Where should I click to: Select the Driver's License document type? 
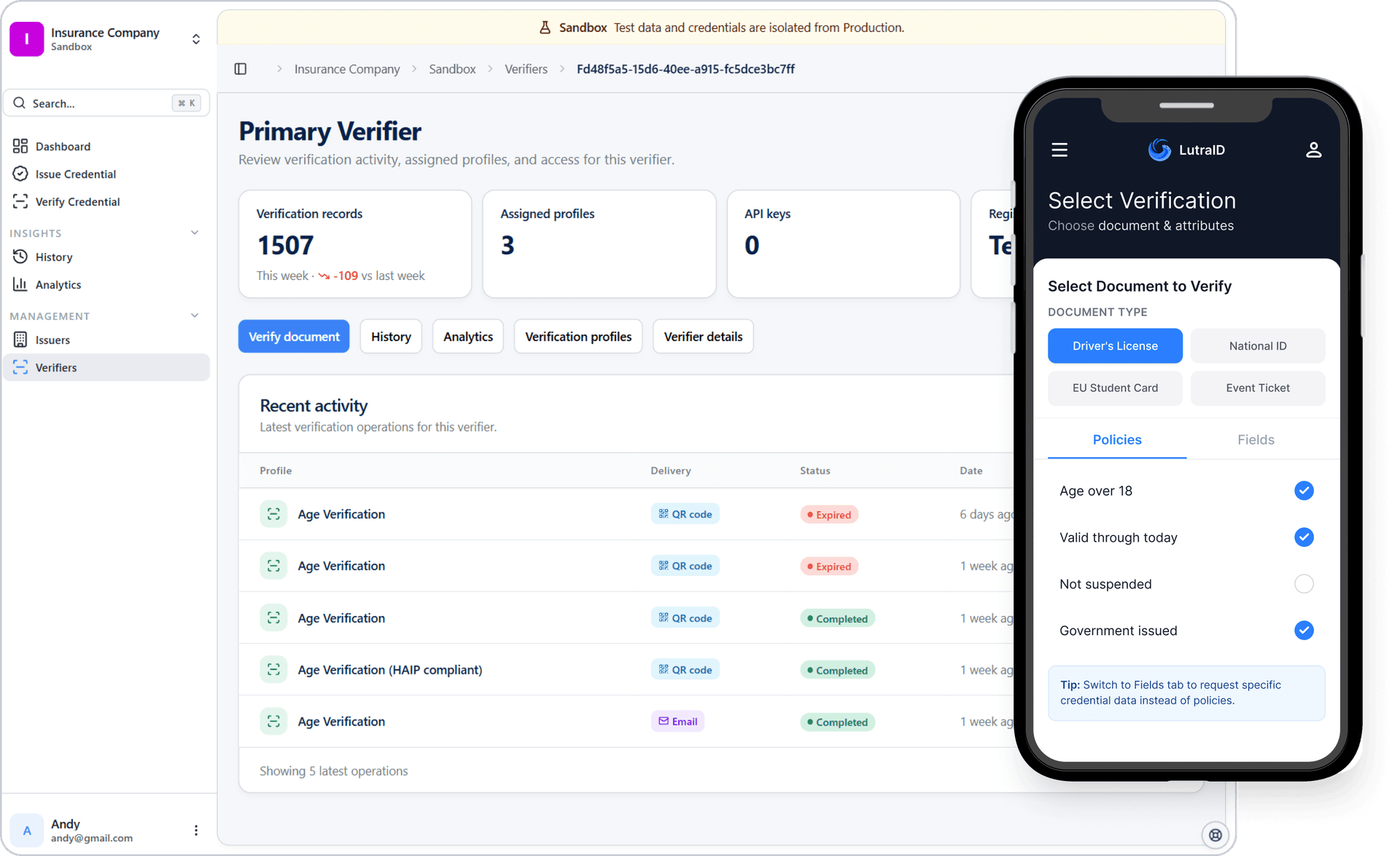pos(1115,346)
